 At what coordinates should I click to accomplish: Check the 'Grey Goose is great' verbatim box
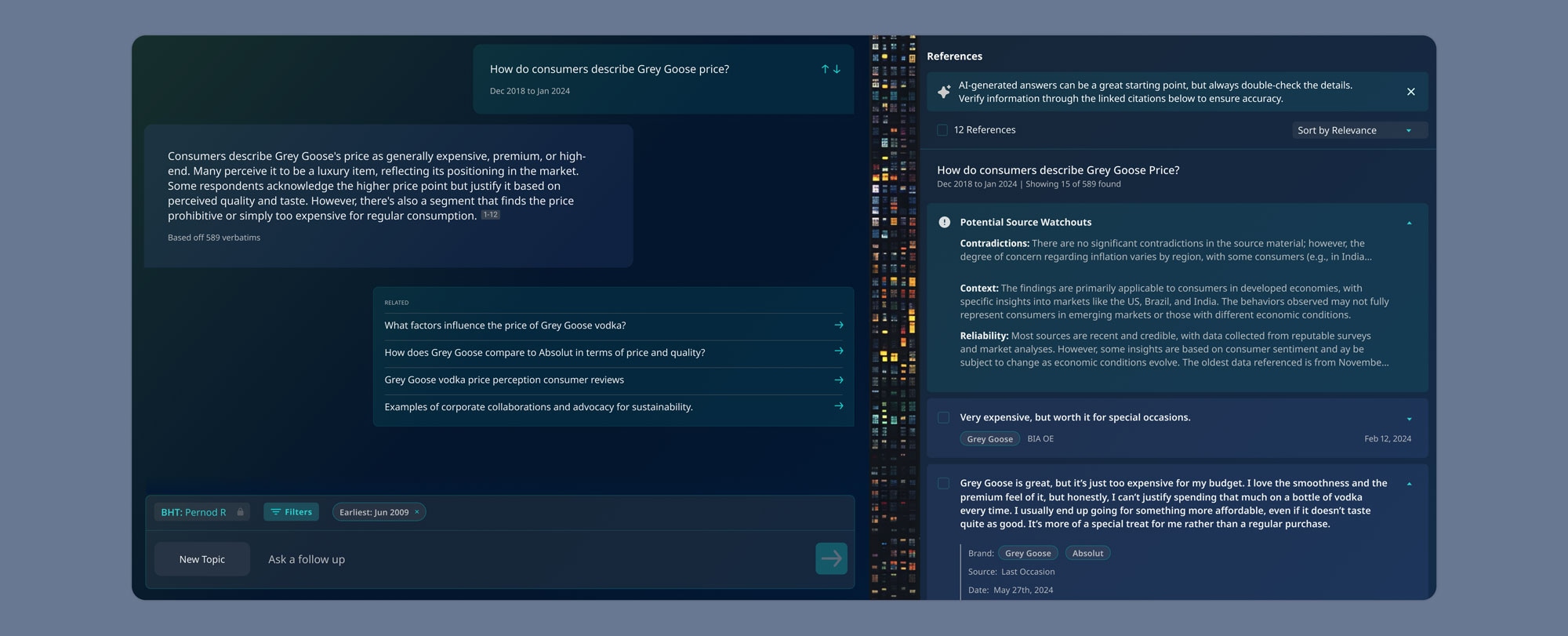pos(943,484)
